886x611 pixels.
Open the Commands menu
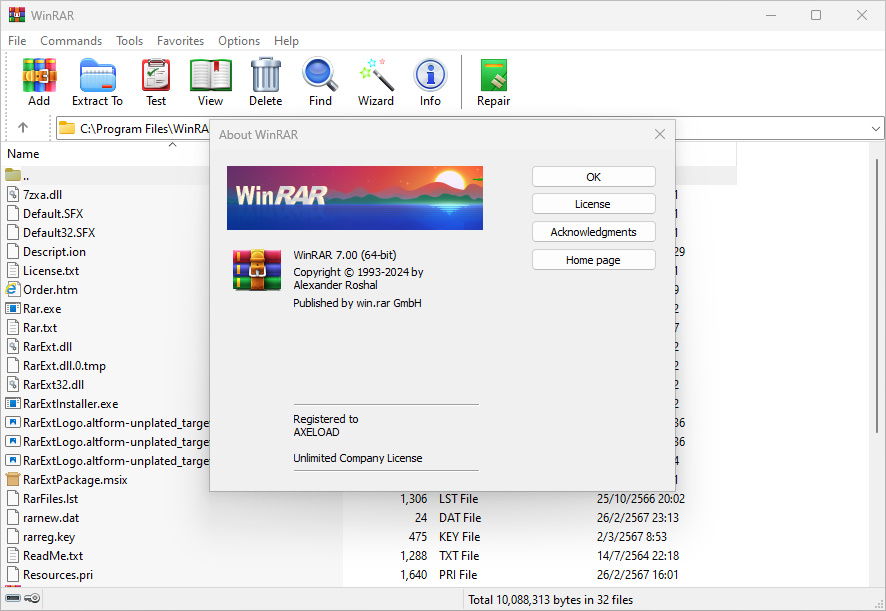[71, 41]
